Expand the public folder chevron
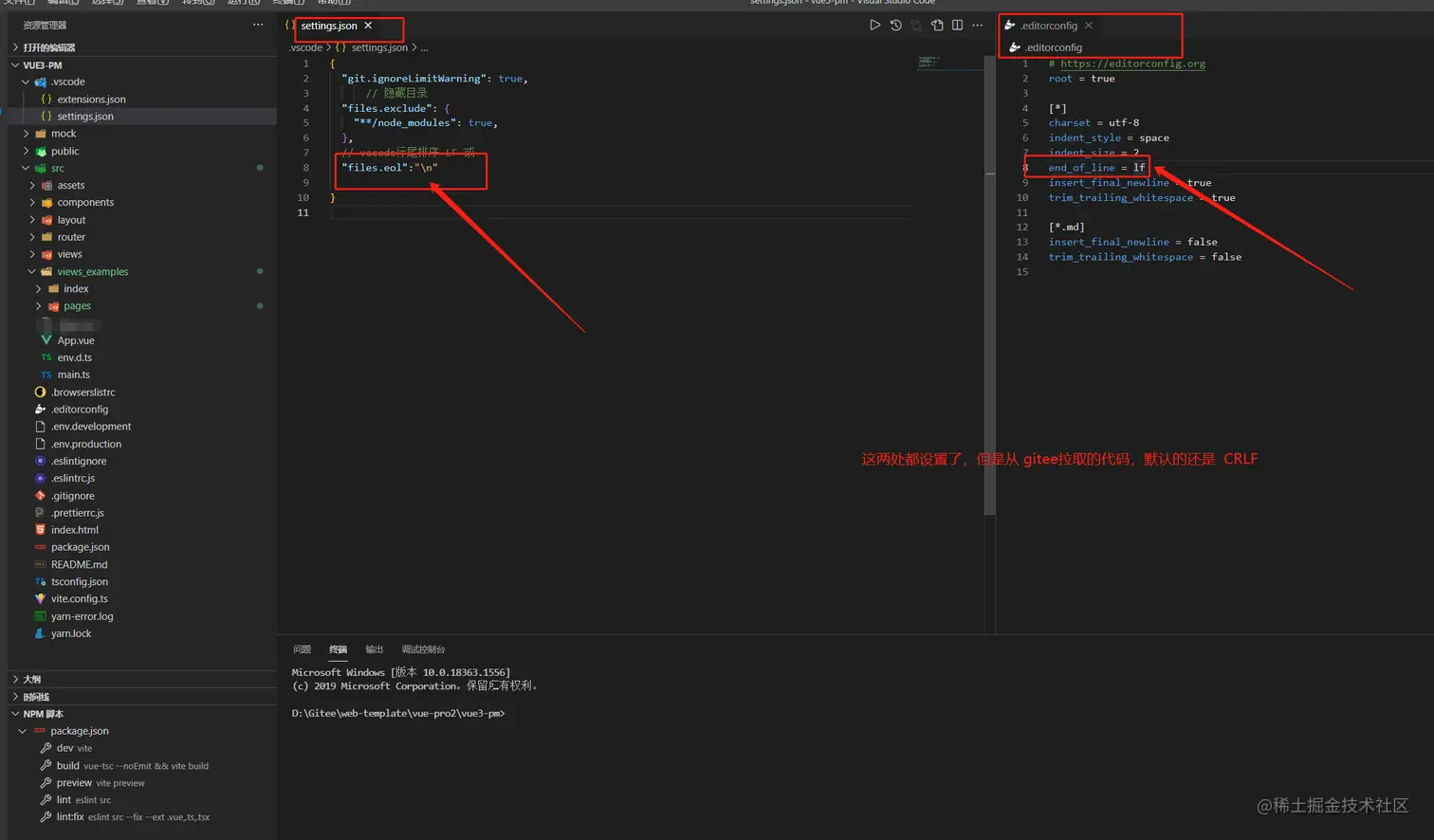The height and width of the screenshot is (840, 1434). click(x=26, y=151)
